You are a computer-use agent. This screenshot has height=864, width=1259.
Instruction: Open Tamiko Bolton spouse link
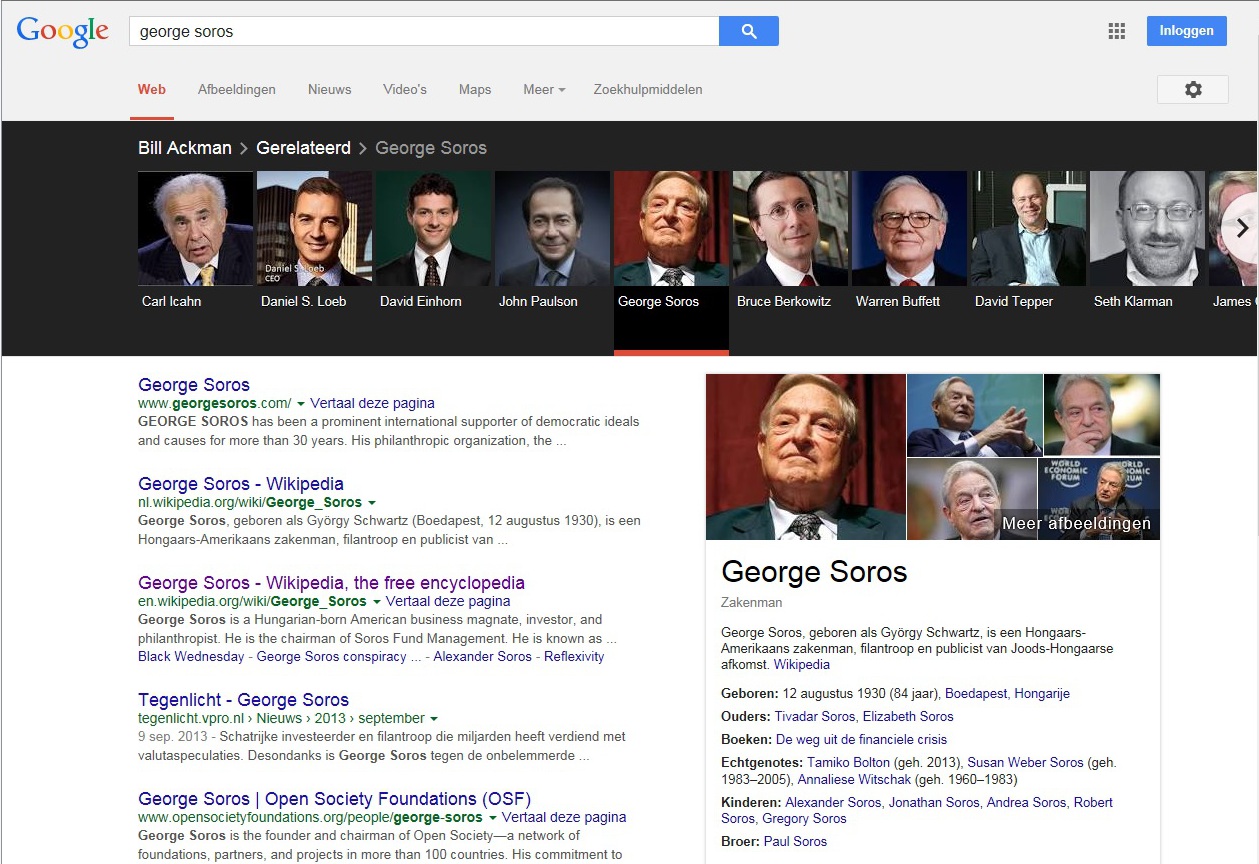(x=848, y=762)
